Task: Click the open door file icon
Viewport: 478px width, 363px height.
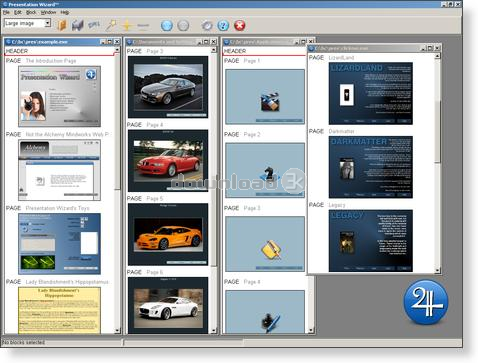Action: [x=62, y=25]
